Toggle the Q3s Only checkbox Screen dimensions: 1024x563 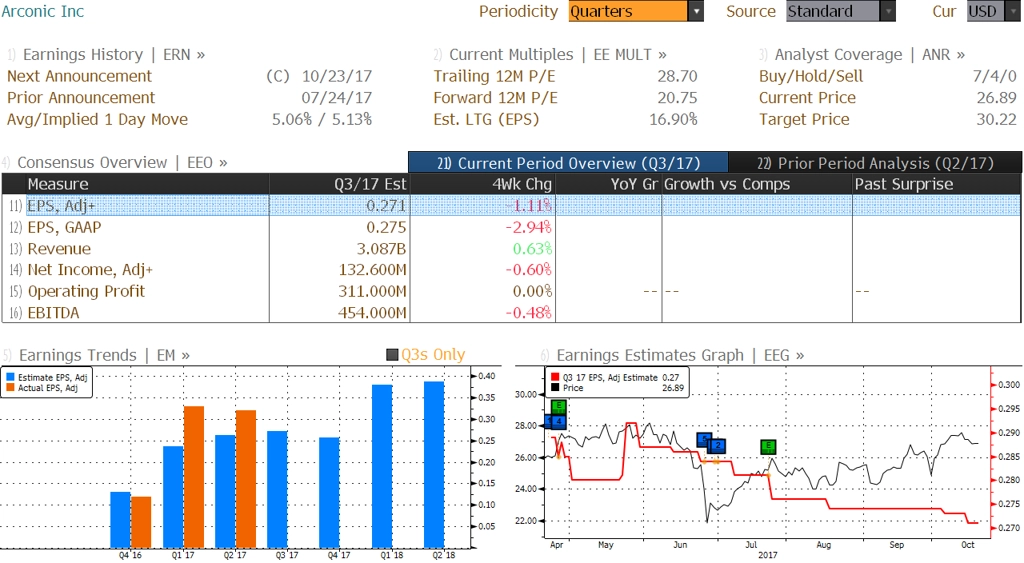point(392,355)
